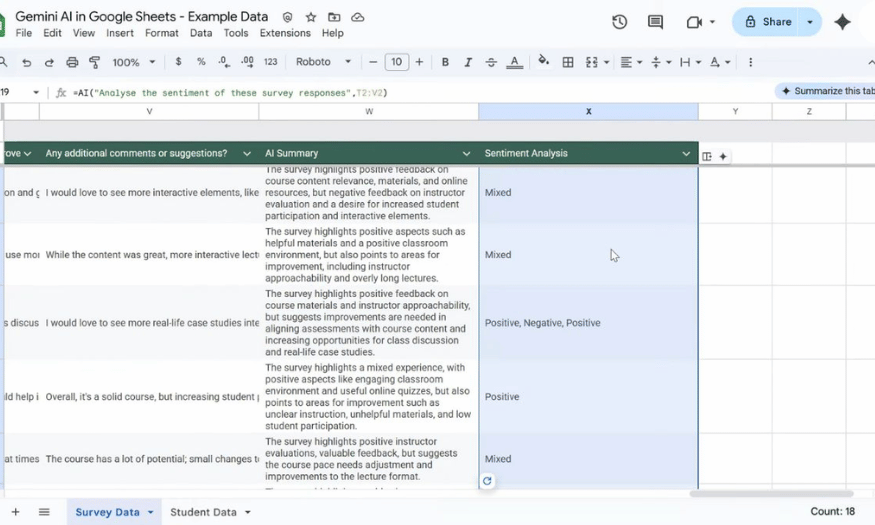Open the Tools menu

tap(236, 33)
